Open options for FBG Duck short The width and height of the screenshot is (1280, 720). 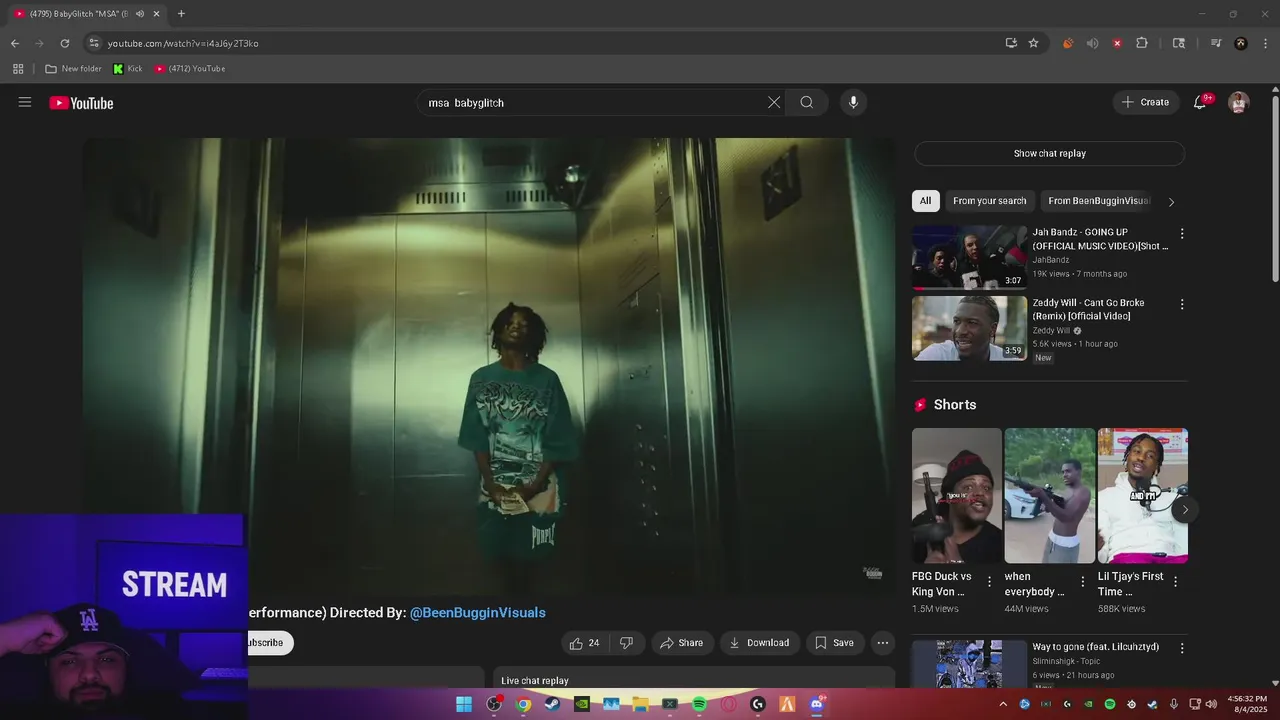[990, 581]
